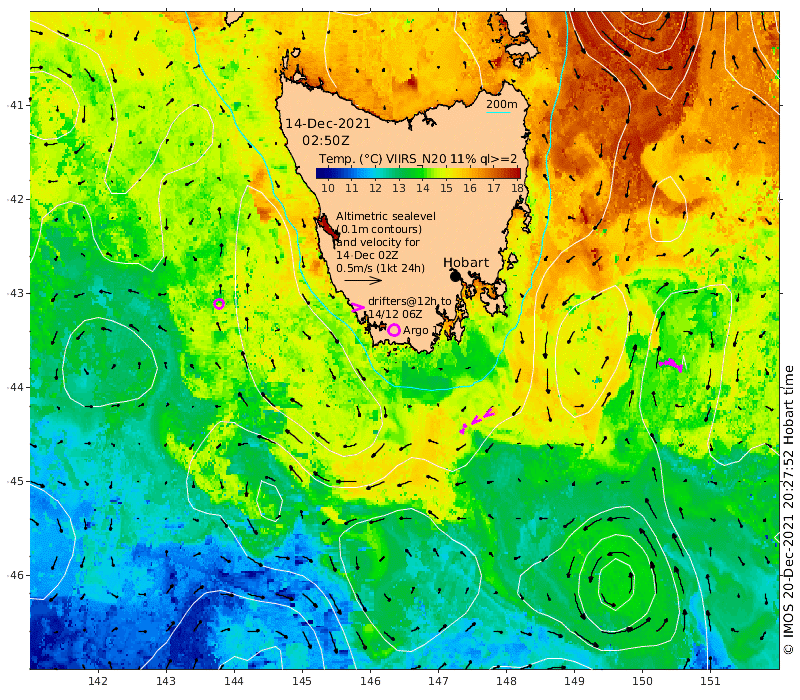The width and height of the screenshot is (800, 700).
Task: Click the 'Hobart' city label
Action: (x=466, y=263)
